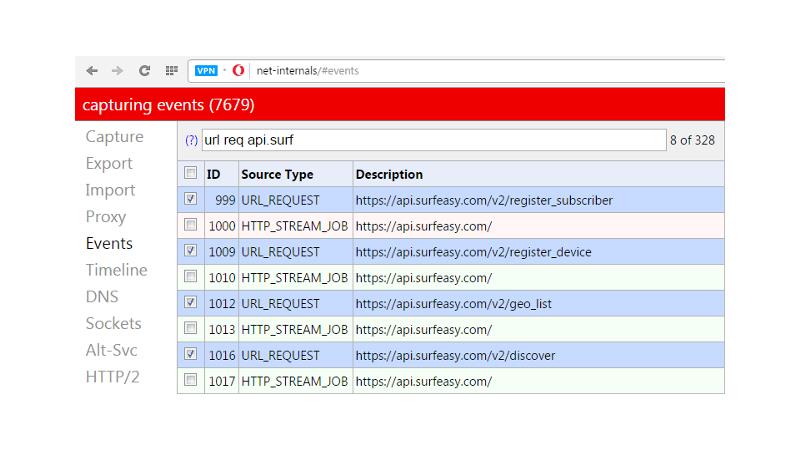Click URL_REQUEST in row 1012

(x=280, y=304)
